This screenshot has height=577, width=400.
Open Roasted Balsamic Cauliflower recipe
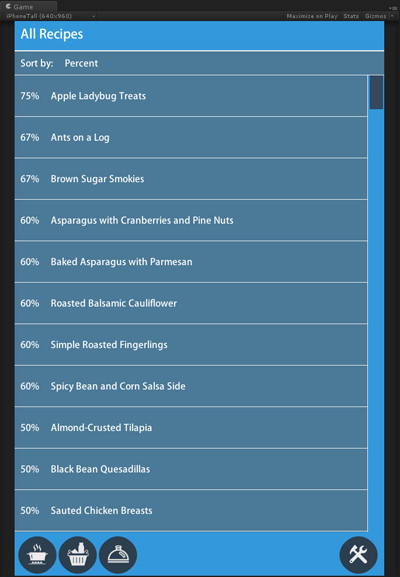pos(191,303)
